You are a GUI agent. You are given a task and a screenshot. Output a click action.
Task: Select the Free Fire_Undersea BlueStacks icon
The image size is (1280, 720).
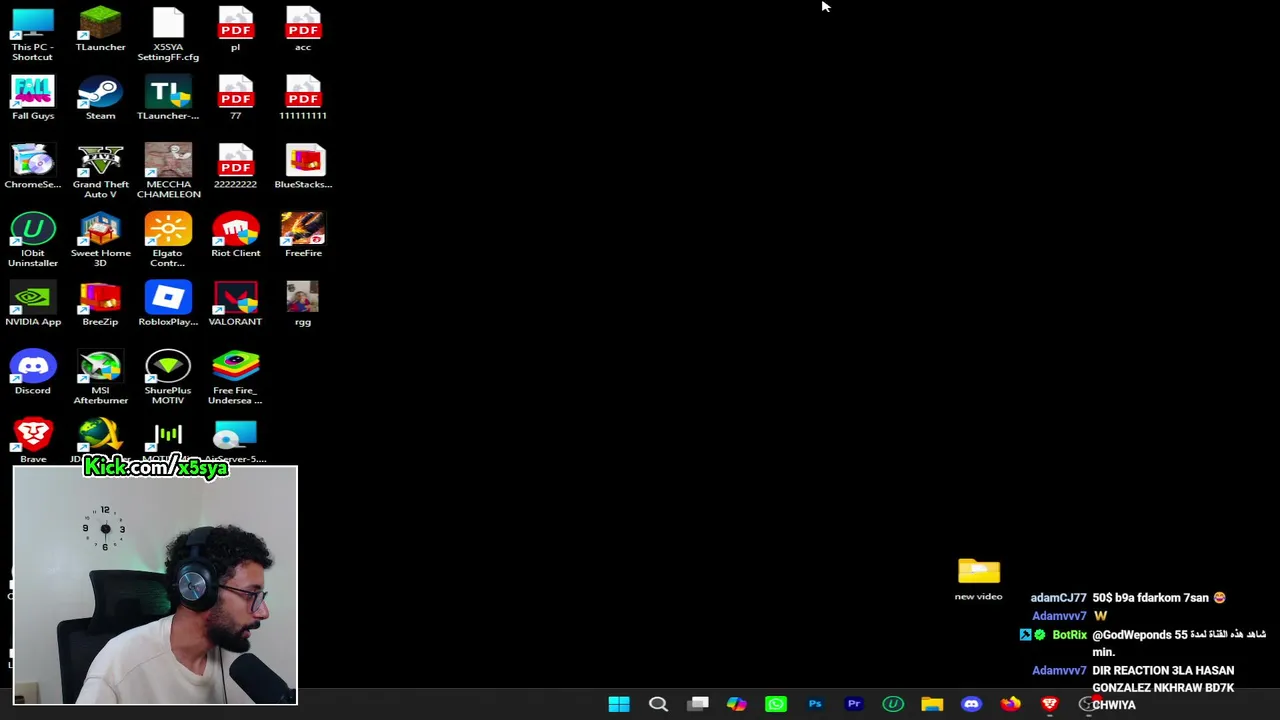(x=235, y=378)
